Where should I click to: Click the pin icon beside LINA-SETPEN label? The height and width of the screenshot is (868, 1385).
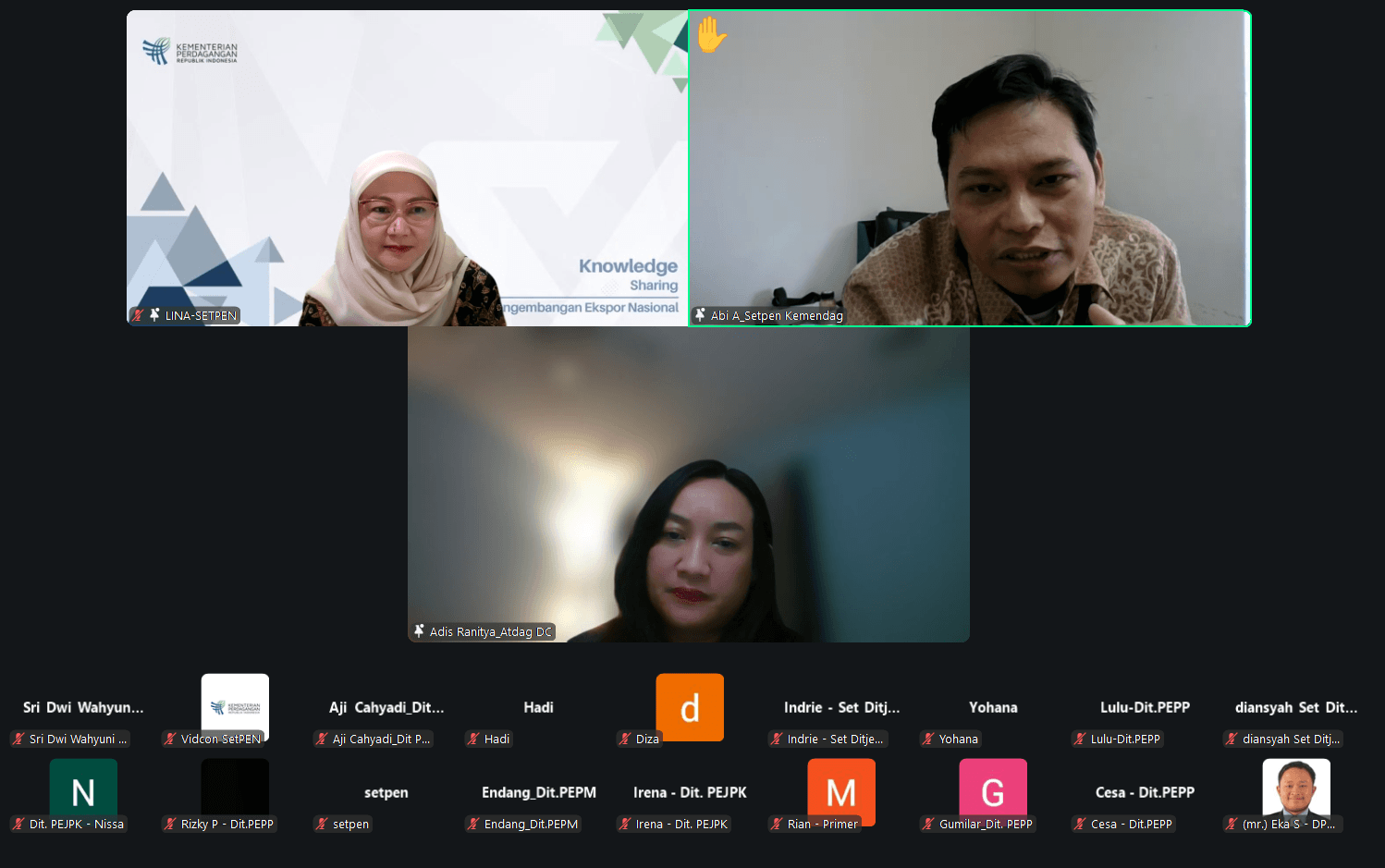tap(154, 315)
